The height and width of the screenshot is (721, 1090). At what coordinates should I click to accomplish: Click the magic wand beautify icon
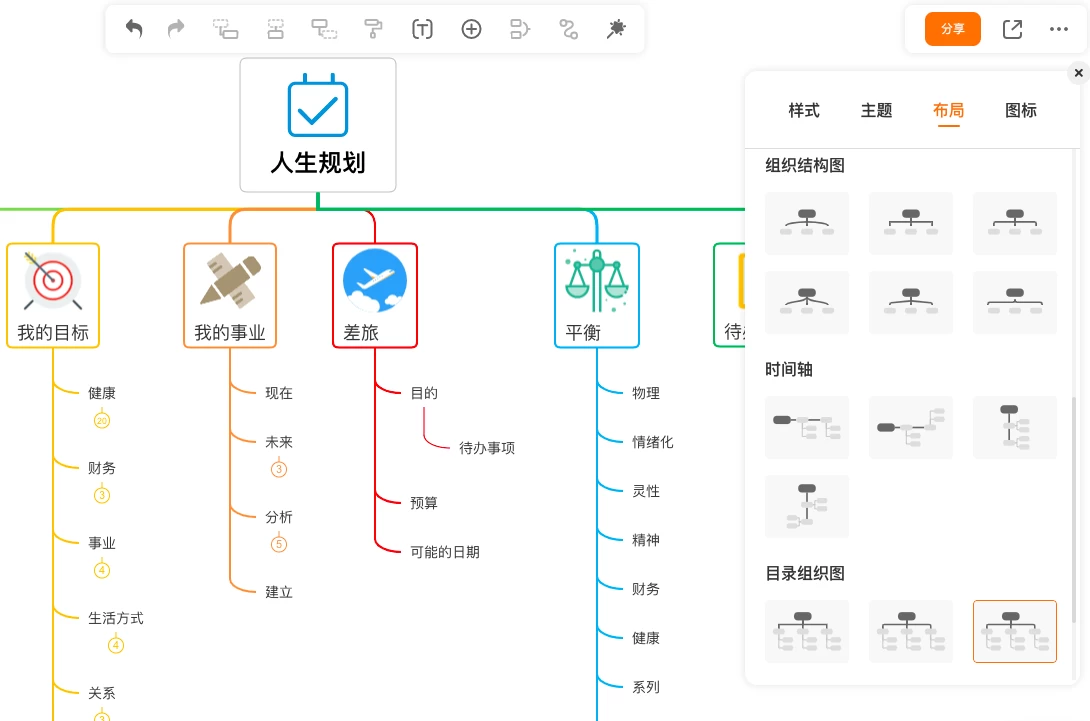click(616, 29)
